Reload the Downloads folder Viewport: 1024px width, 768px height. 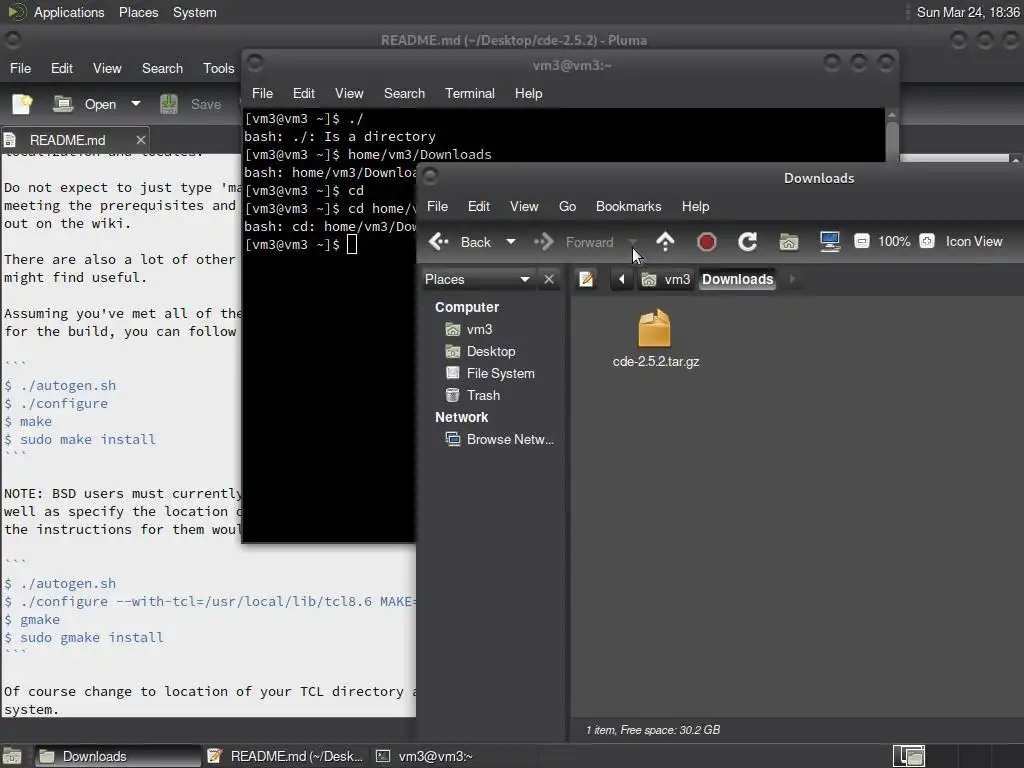point(748,242)
